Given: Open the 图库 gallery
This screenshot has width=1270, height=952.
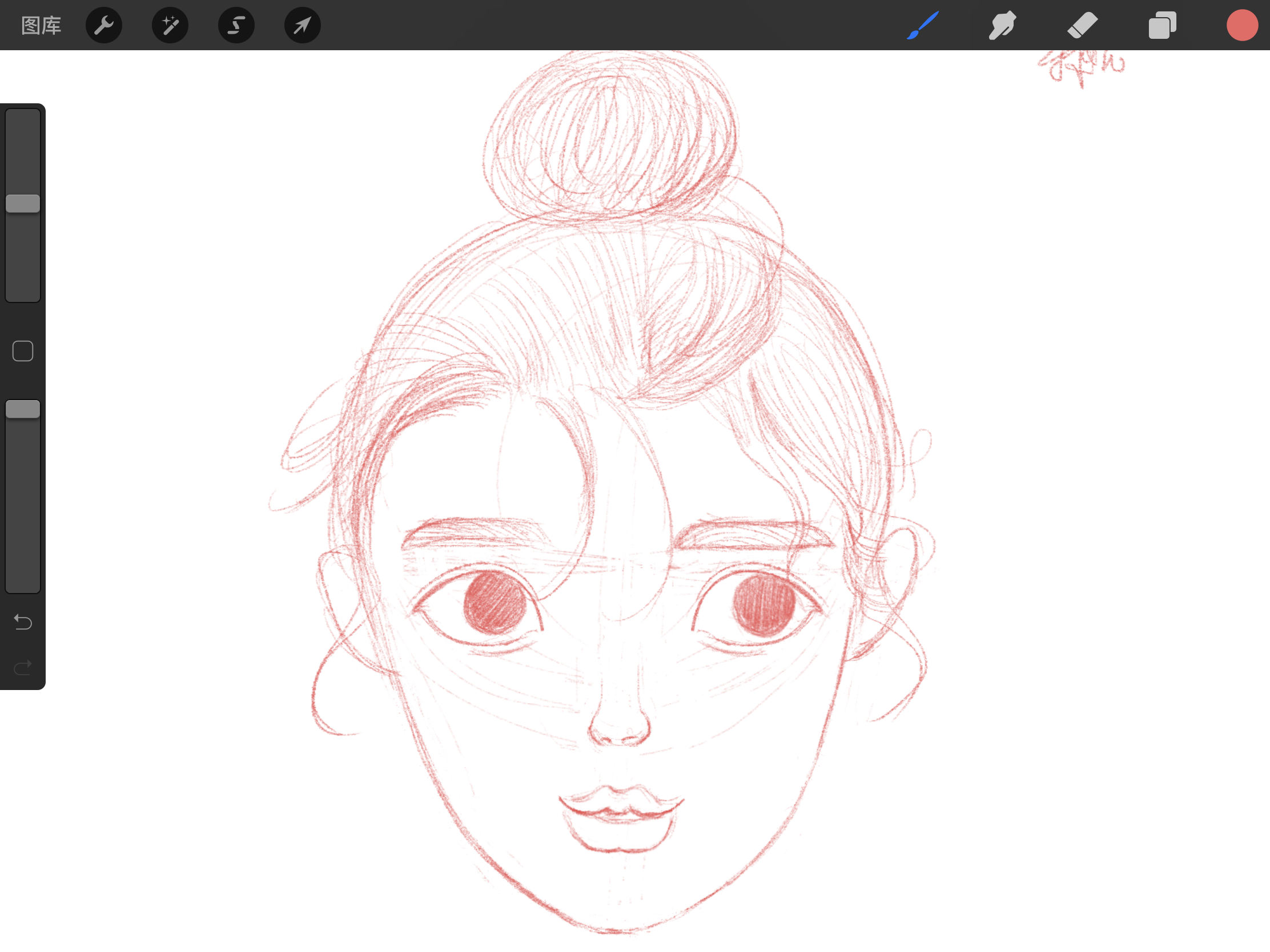Looking at the screenshot, I should click(41, 25).
